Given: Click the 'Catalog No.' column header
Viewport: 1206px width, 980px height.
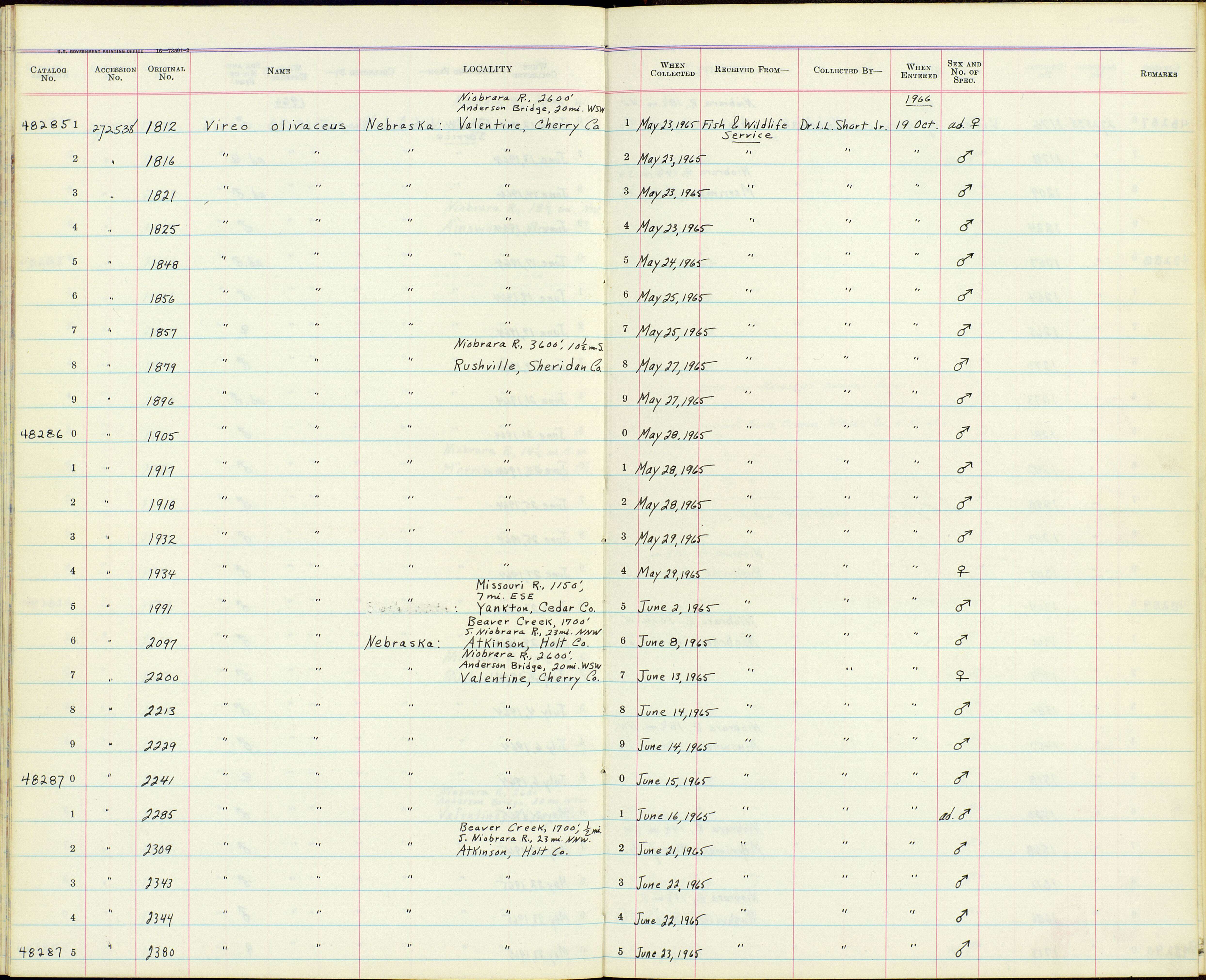Looking at the screenshot, I should click(x=48, y=74).
